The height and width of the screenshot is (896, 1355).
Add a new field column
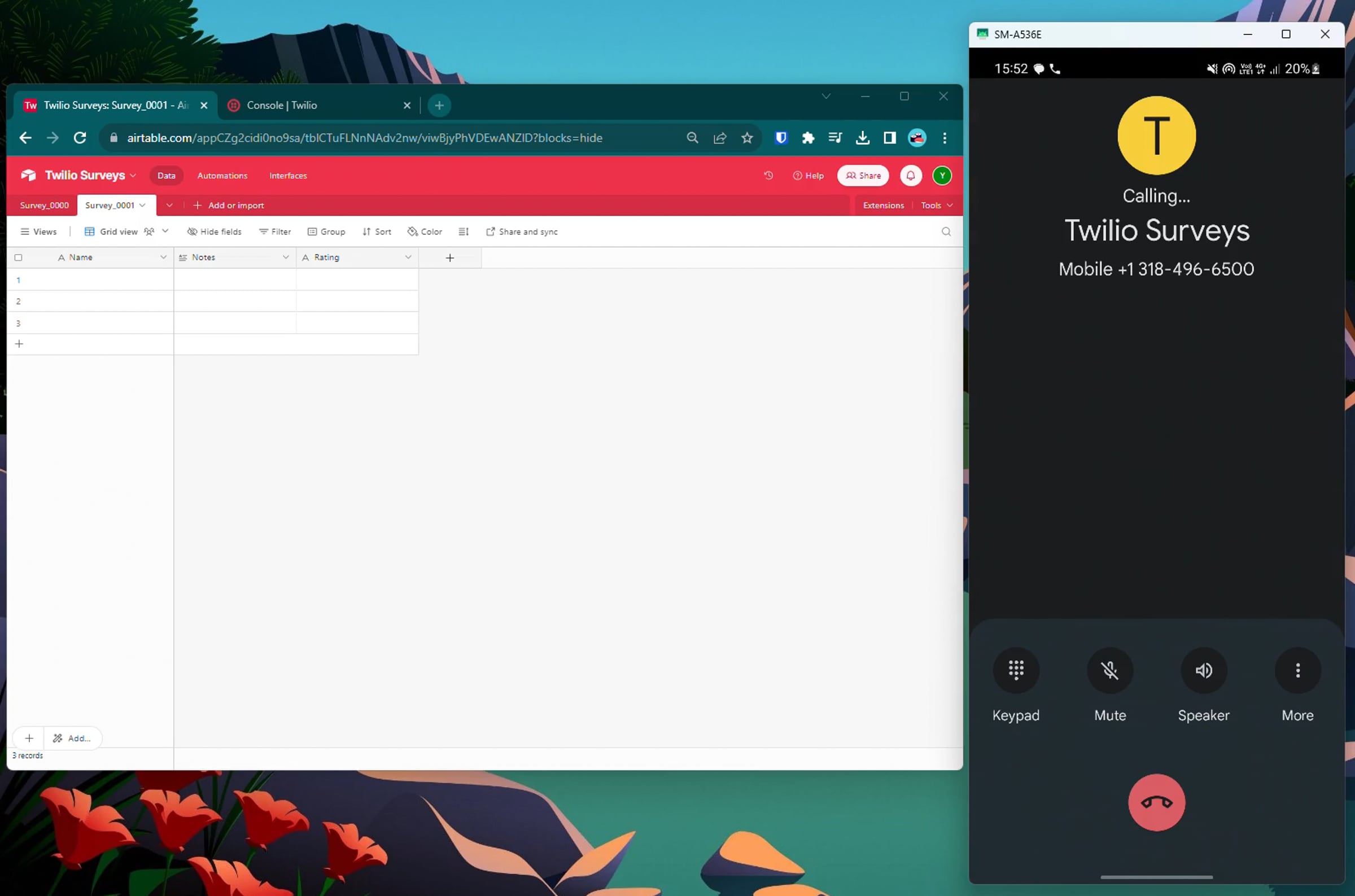[449, 257]
